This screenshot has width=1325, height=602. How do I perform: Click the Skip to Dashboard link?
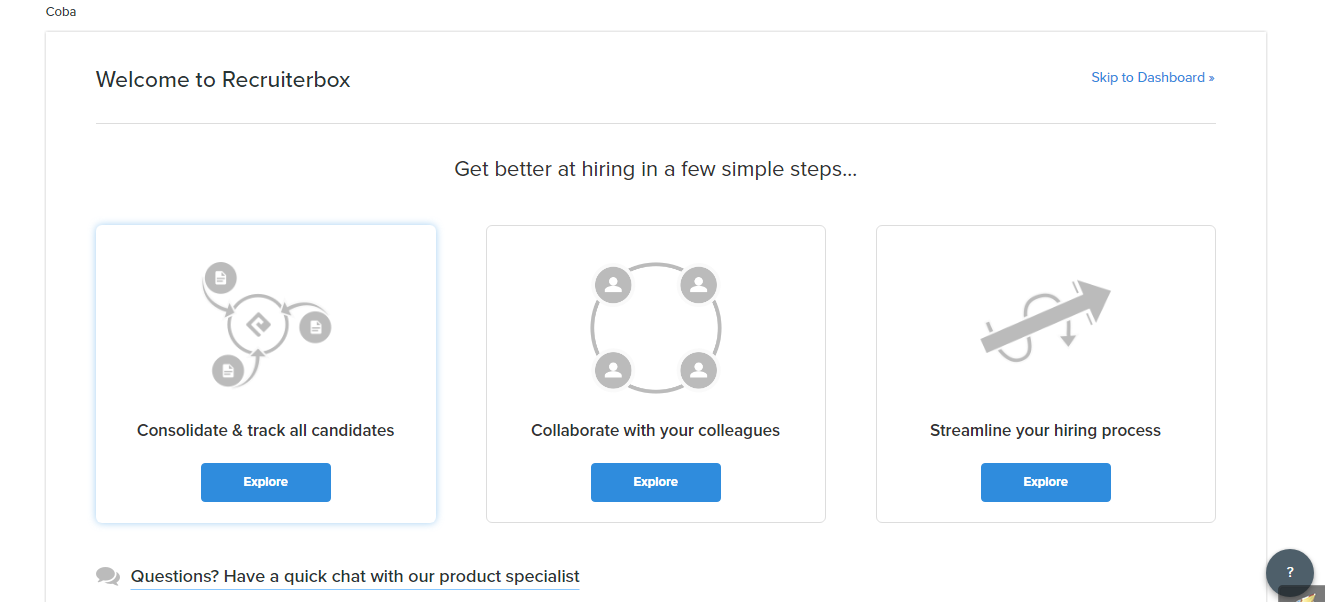[x=1152, y=77]
